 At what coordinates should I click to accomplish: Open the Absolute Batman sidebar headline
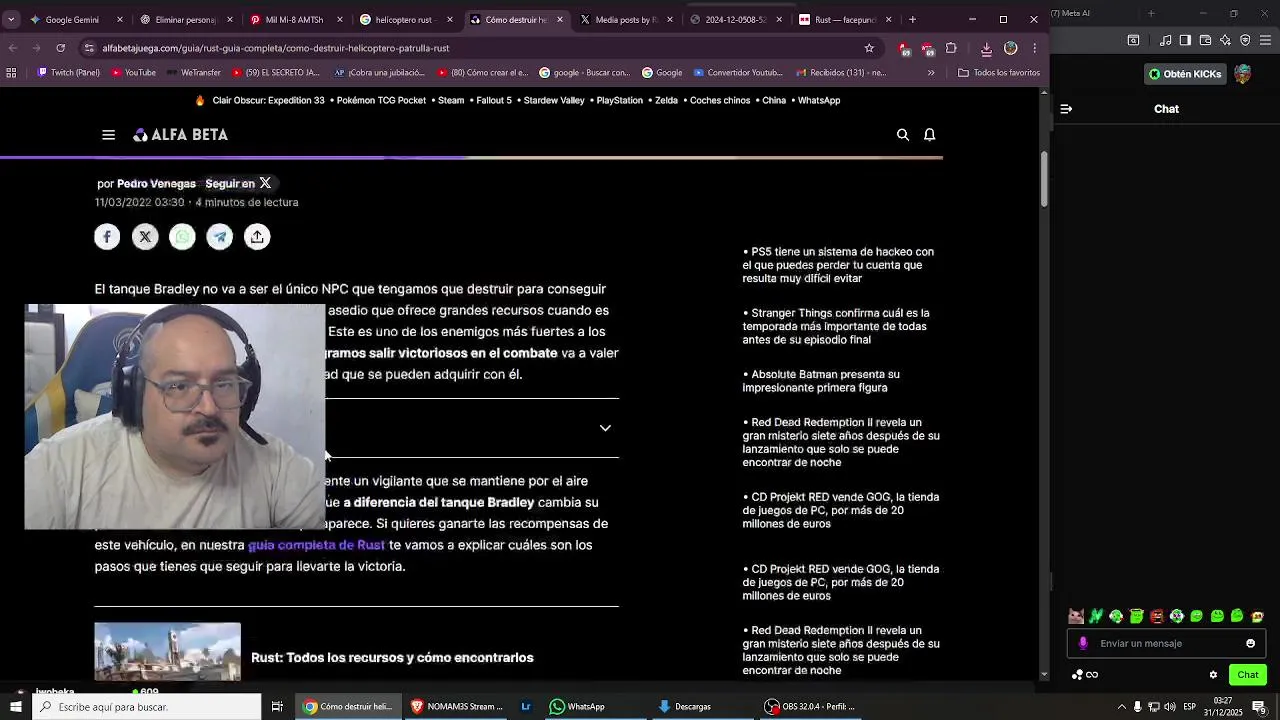pyautogui.click(x=822, y=381)
